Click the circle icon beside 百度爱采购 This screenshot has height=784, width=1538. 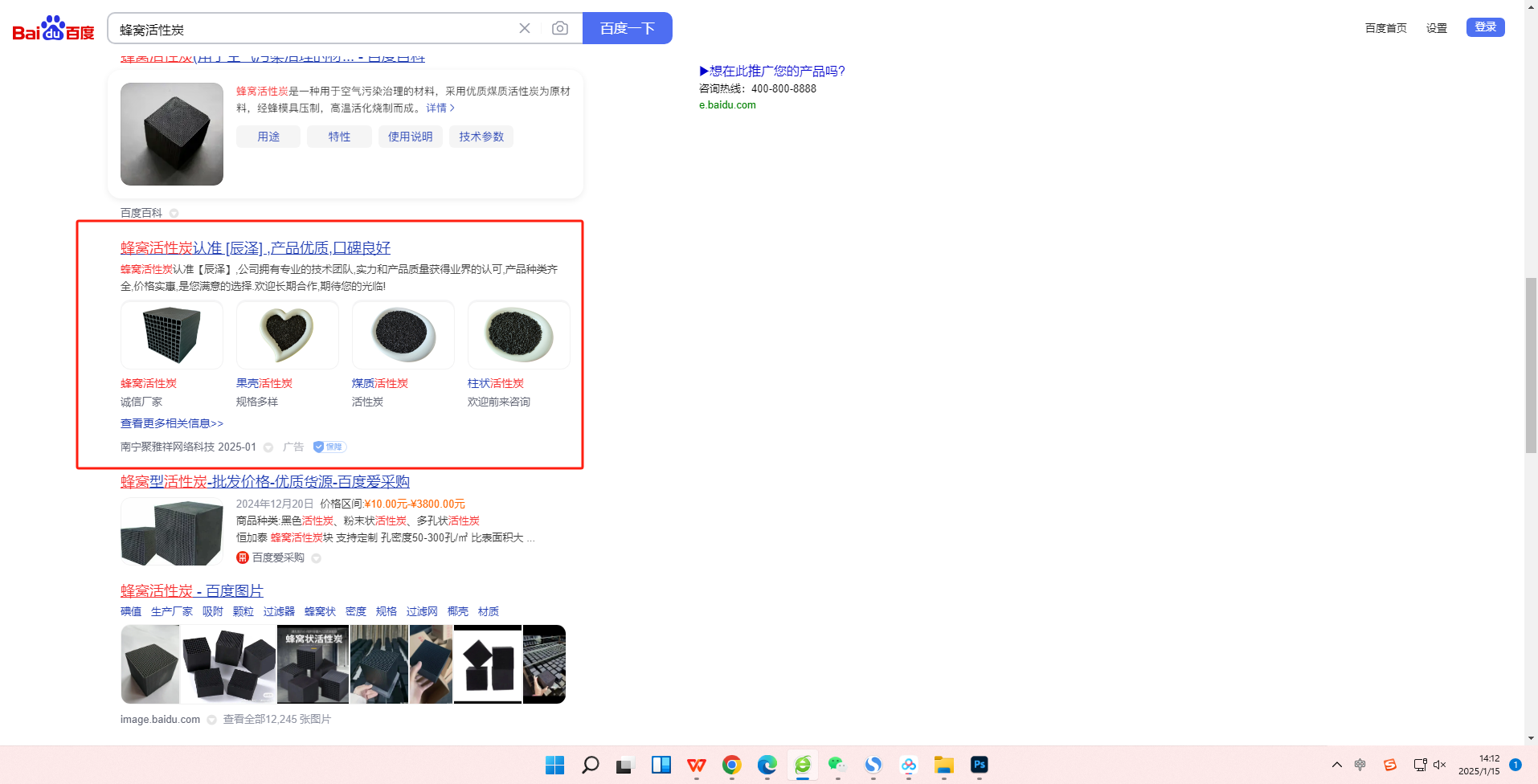point(316,558)
